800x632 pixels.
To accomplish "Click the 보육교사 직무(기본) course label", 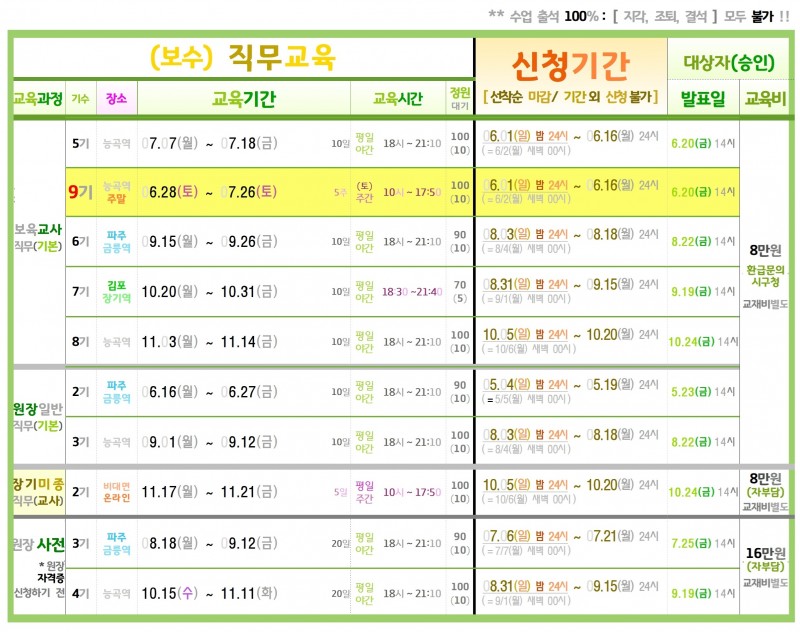I will (38, 237).
